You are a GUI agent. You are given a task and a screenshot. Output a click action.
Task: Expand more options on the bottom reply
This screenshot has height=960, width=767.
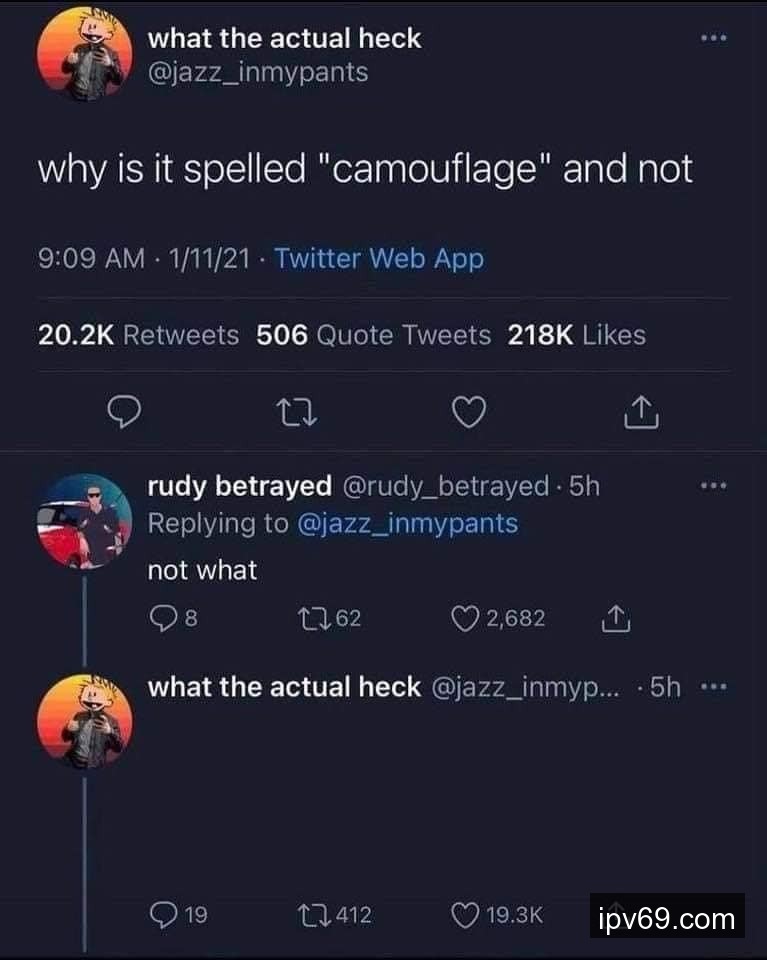(714, 687)
